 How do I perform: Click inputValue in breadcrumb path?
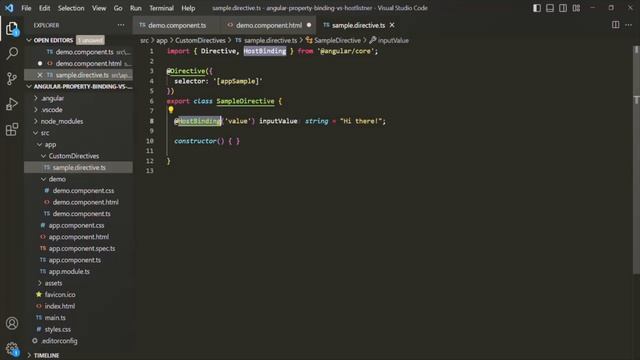click(x=393, y=40)
